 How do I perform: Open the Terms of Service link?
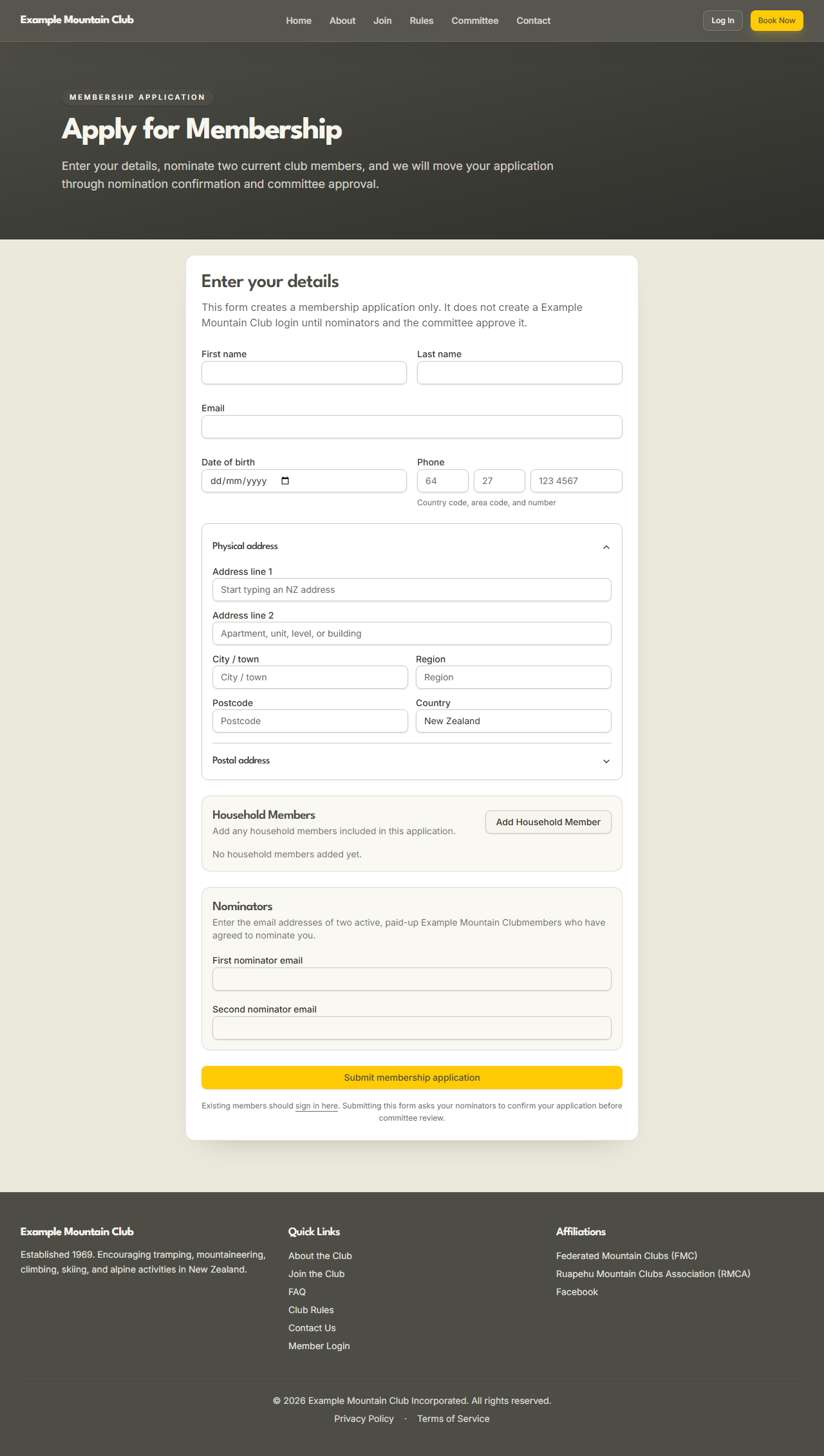point(453,1419)
